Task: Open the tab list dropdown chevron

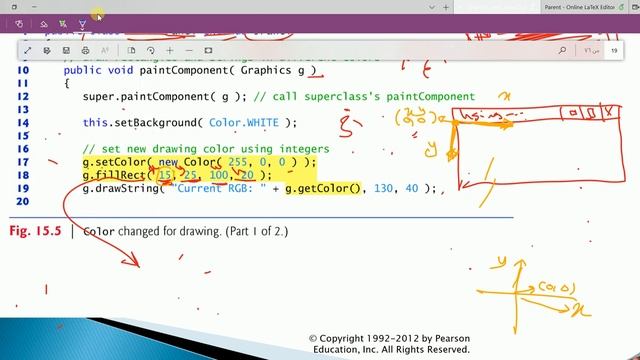Action: (432, 7)
